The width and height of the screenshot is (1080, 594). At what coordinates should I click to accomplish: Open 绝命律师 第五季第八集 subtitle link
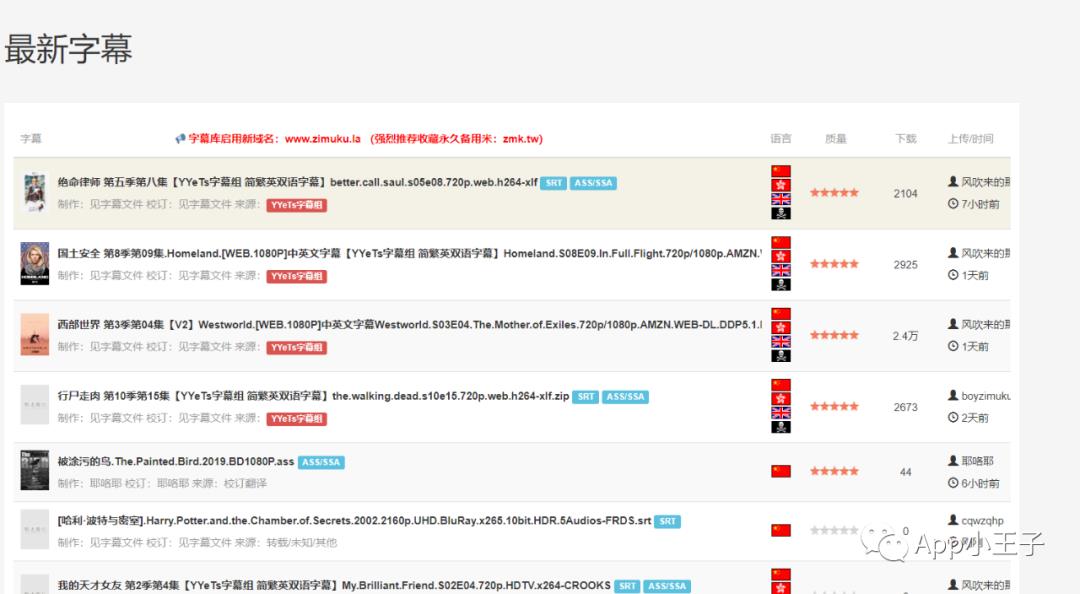coord(297,183)
